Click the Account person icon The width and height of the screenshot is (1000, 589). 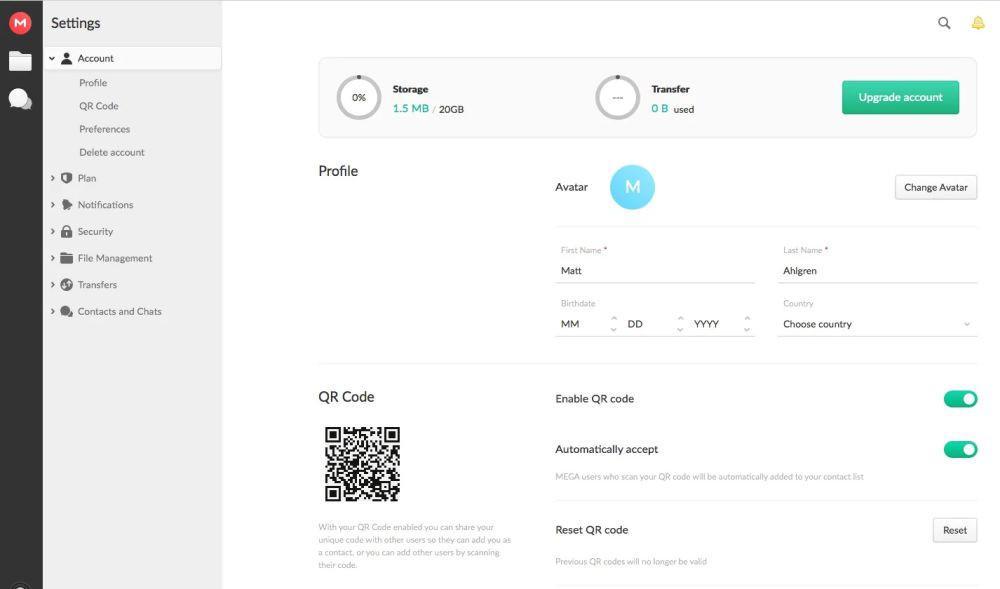66,59
